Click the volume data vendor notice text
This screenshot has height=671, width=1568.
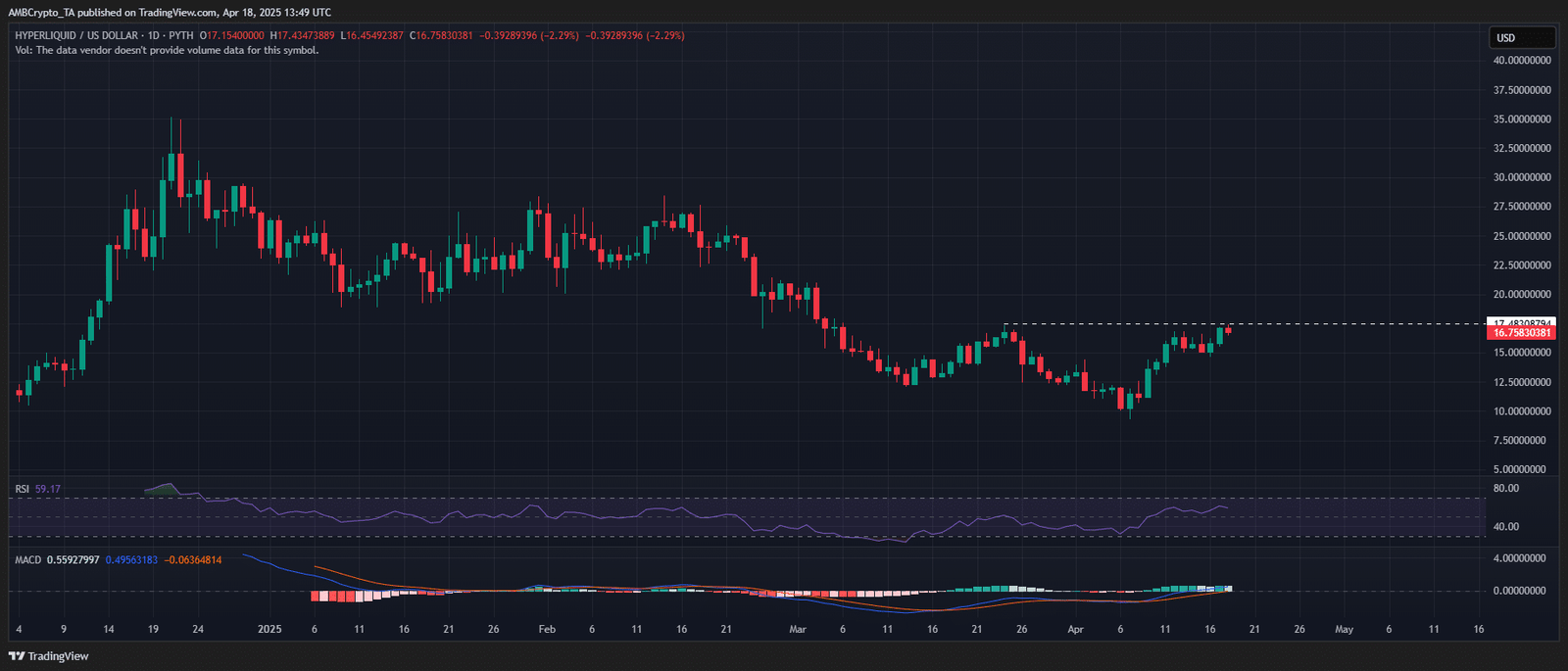(x=167, y=50)
